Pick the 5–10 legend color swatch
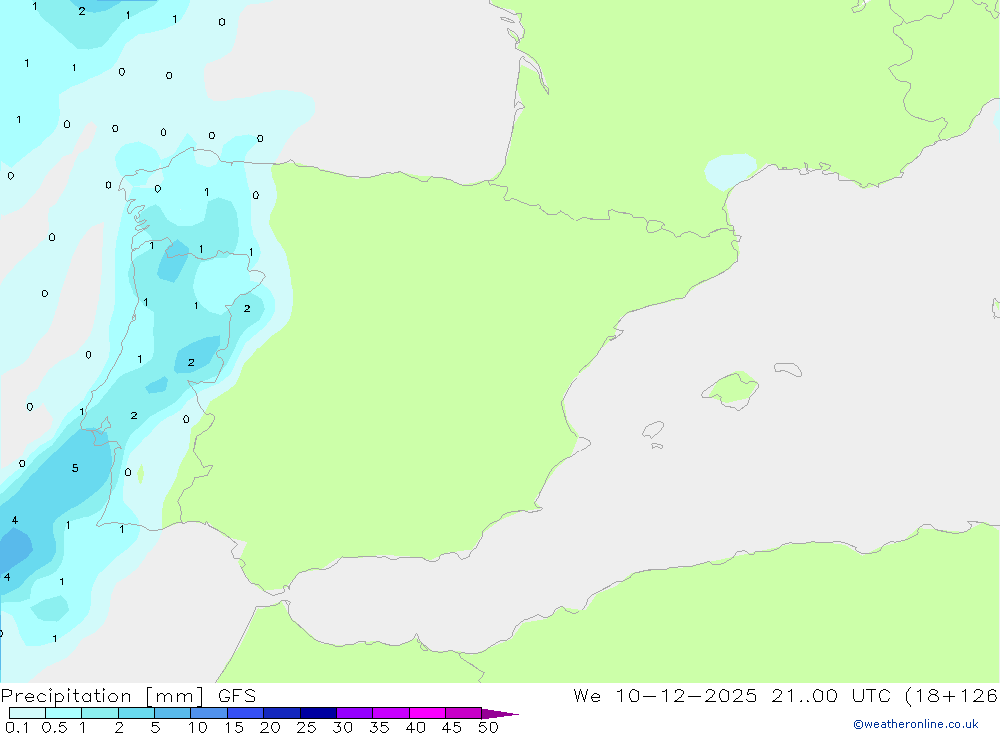This screenshot has height=733, width=1000. click(173, 713)
